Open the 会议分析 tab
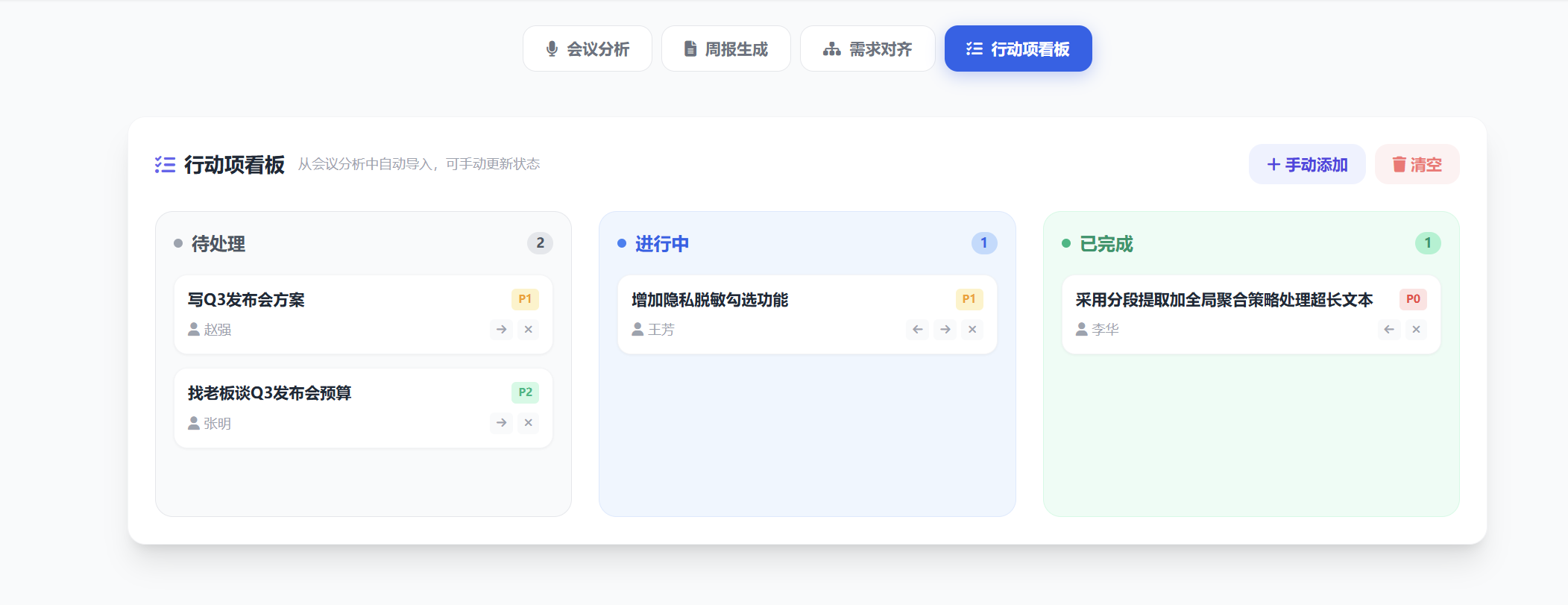This screenshot has height=605, width=1568. tap(588, 49)
